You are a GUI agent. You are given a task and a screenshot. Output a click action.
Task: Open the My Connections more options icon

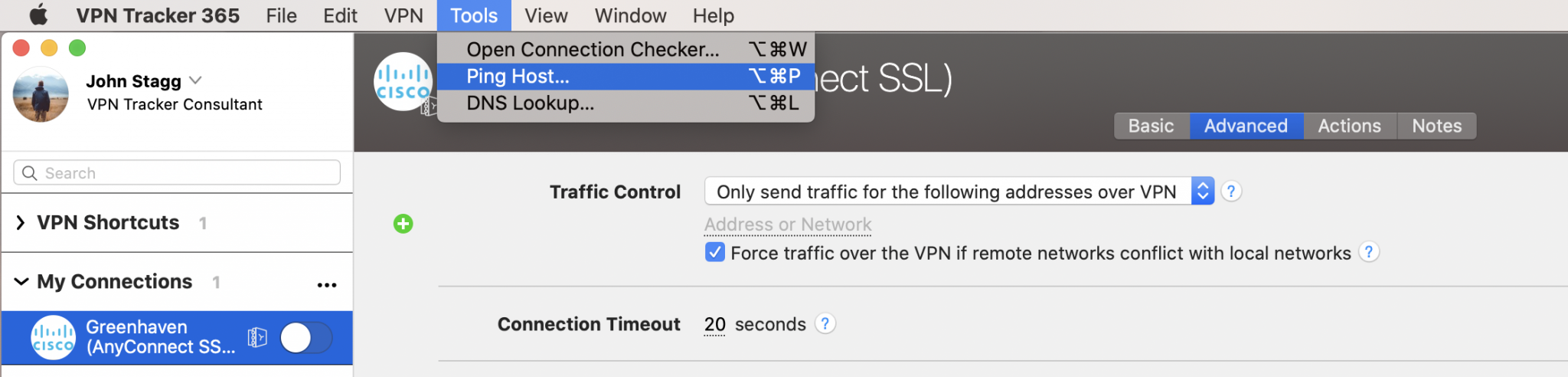327,284
